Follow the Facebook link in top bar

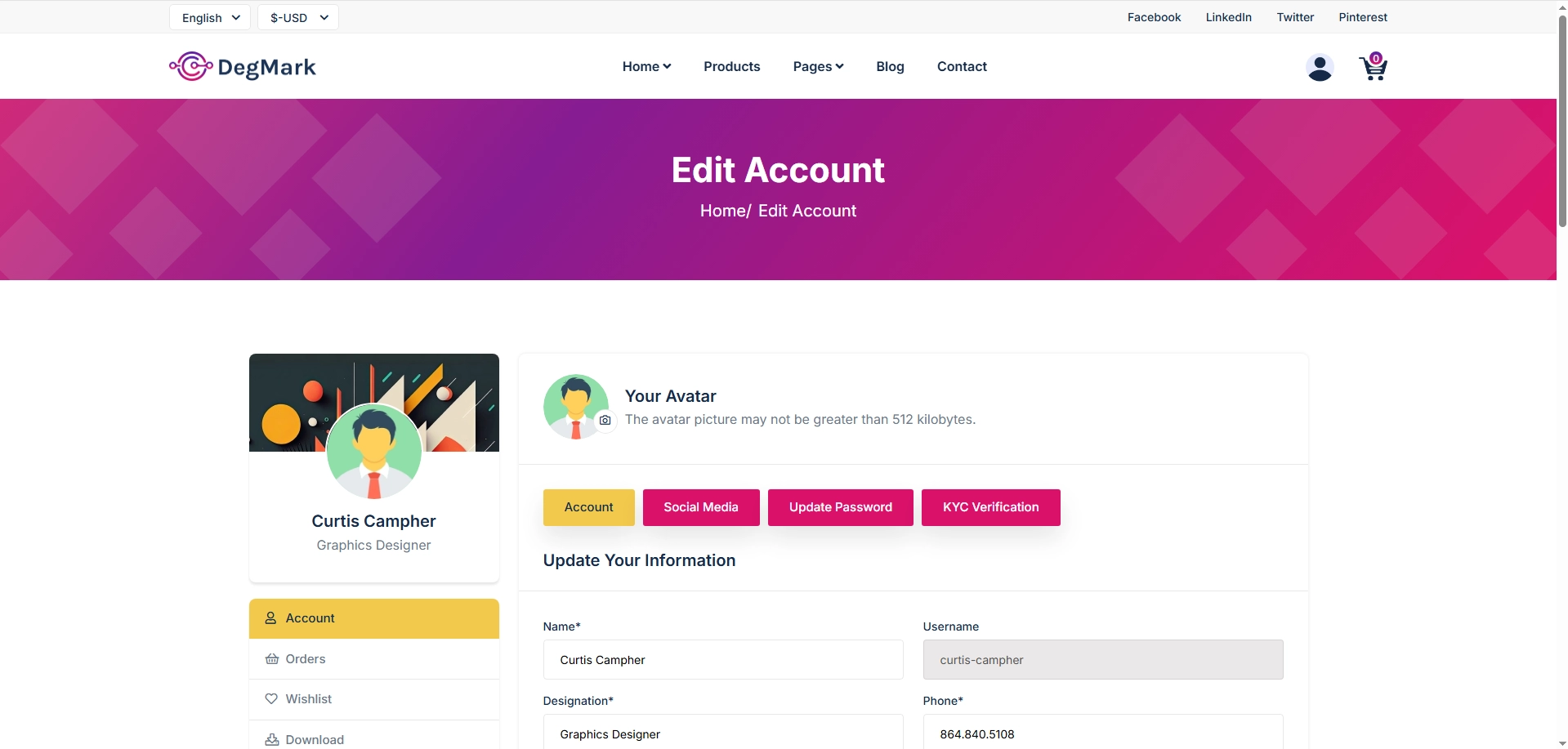pyautogui.click(x=1154, y=17)
